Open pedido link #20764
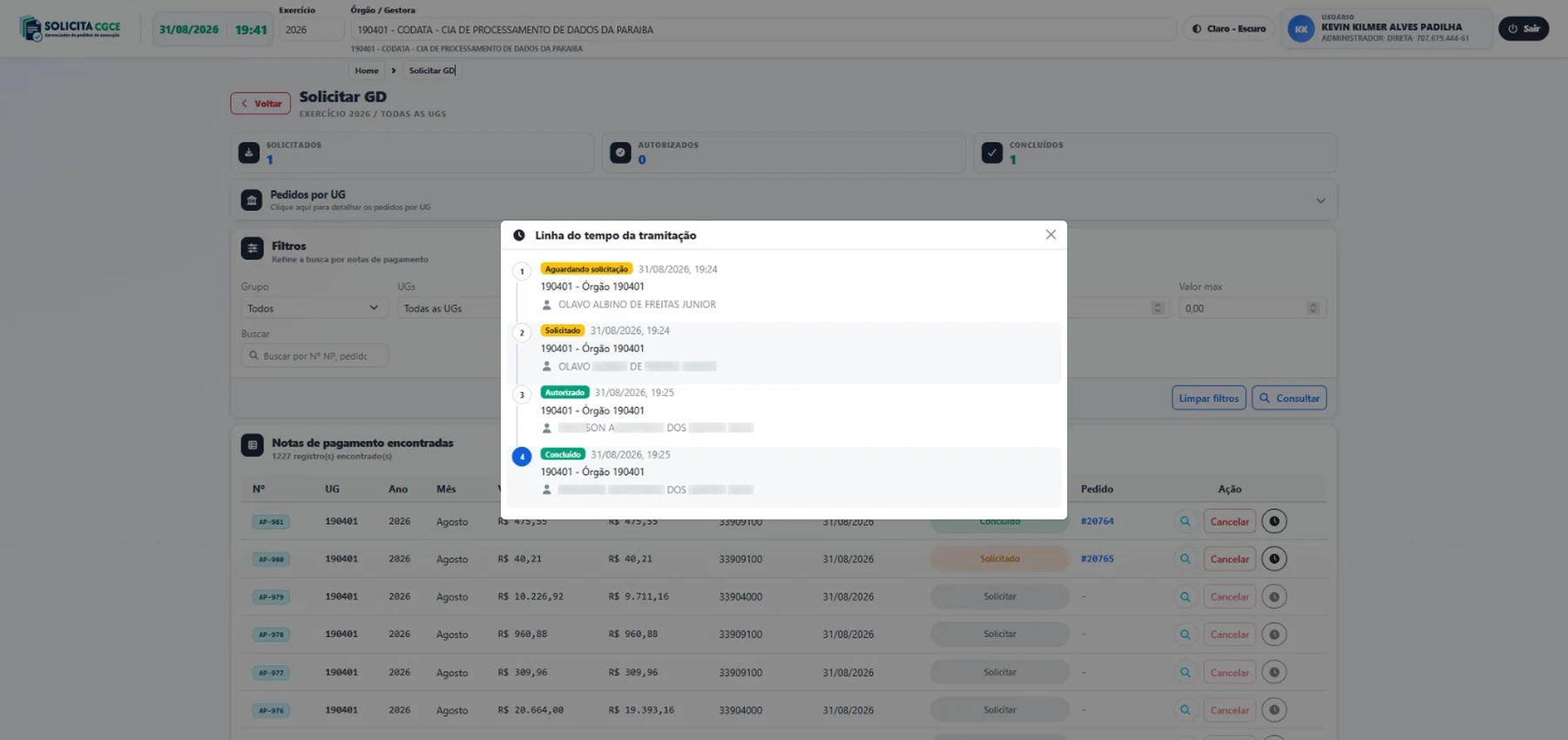Screen dimensions: 1568x740 tap(1098, 521)
